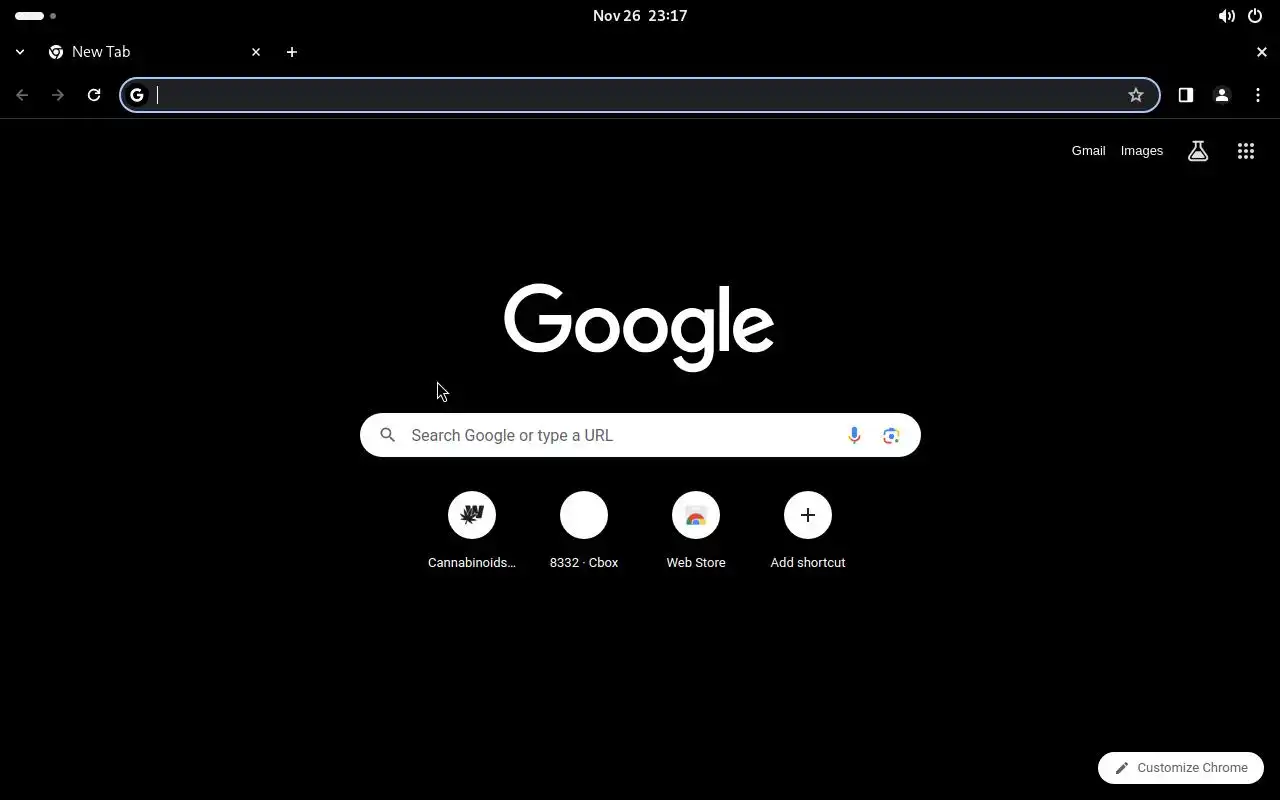Click the magnifier icon in search box

coord(388,435)
